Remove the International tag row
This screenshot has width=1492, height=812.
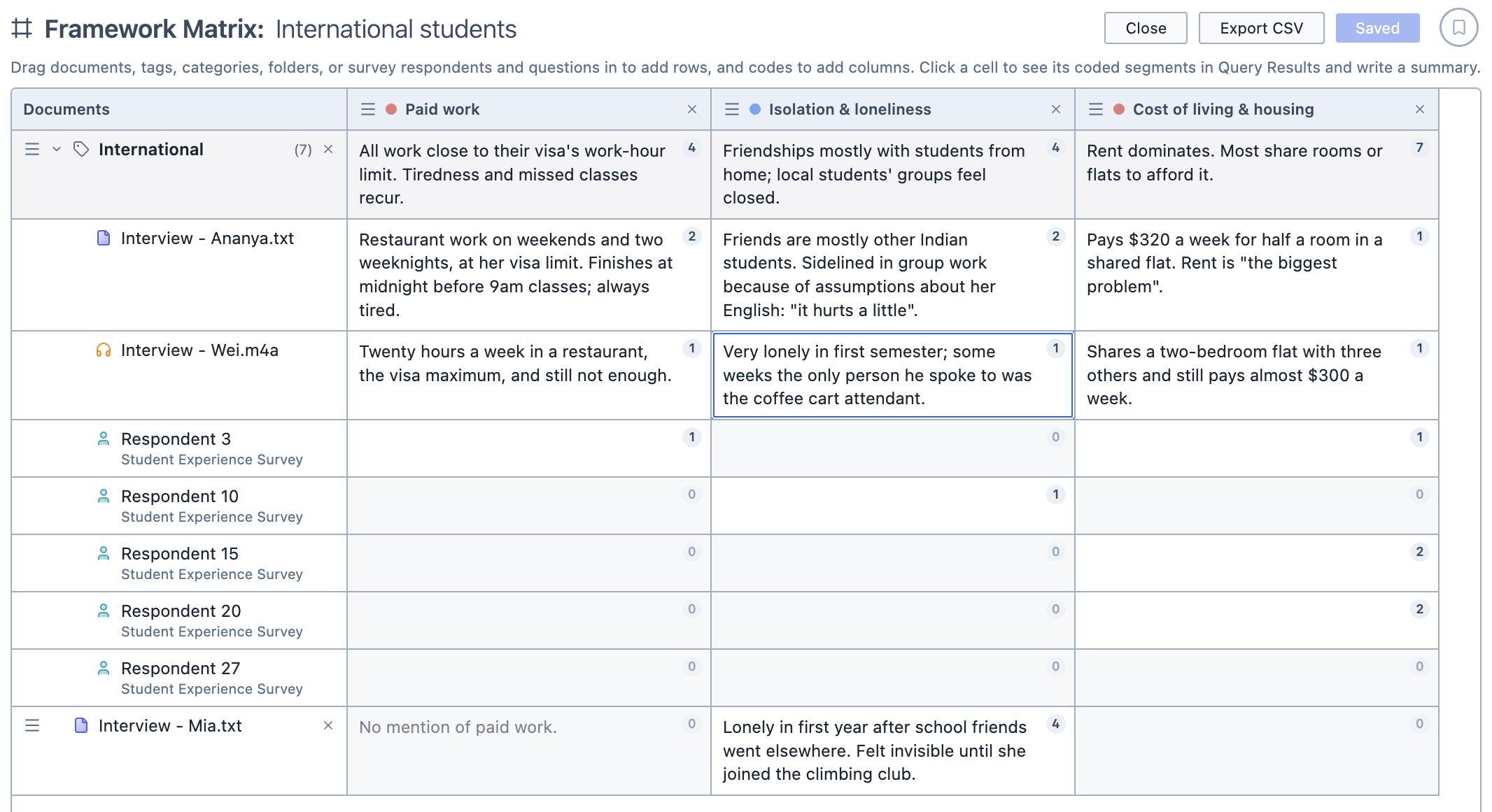[328, 149]
